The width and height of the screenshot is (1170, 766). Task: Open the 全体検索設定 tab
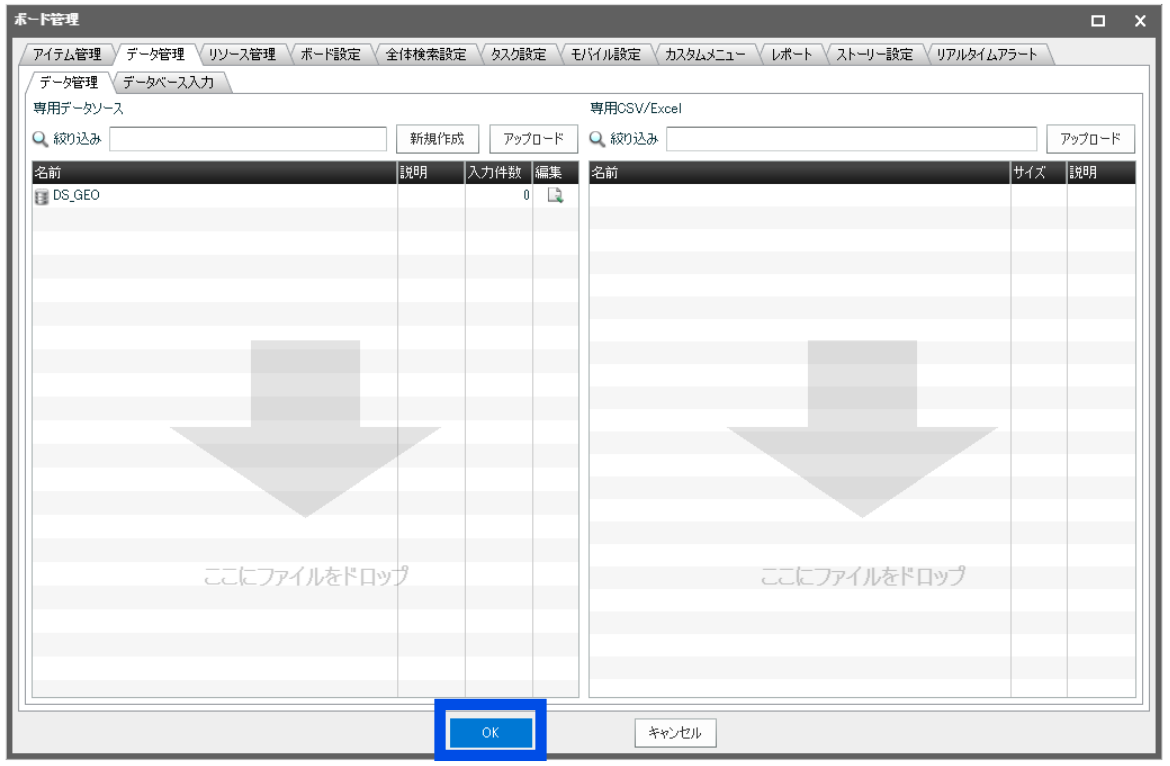point(425,55)
